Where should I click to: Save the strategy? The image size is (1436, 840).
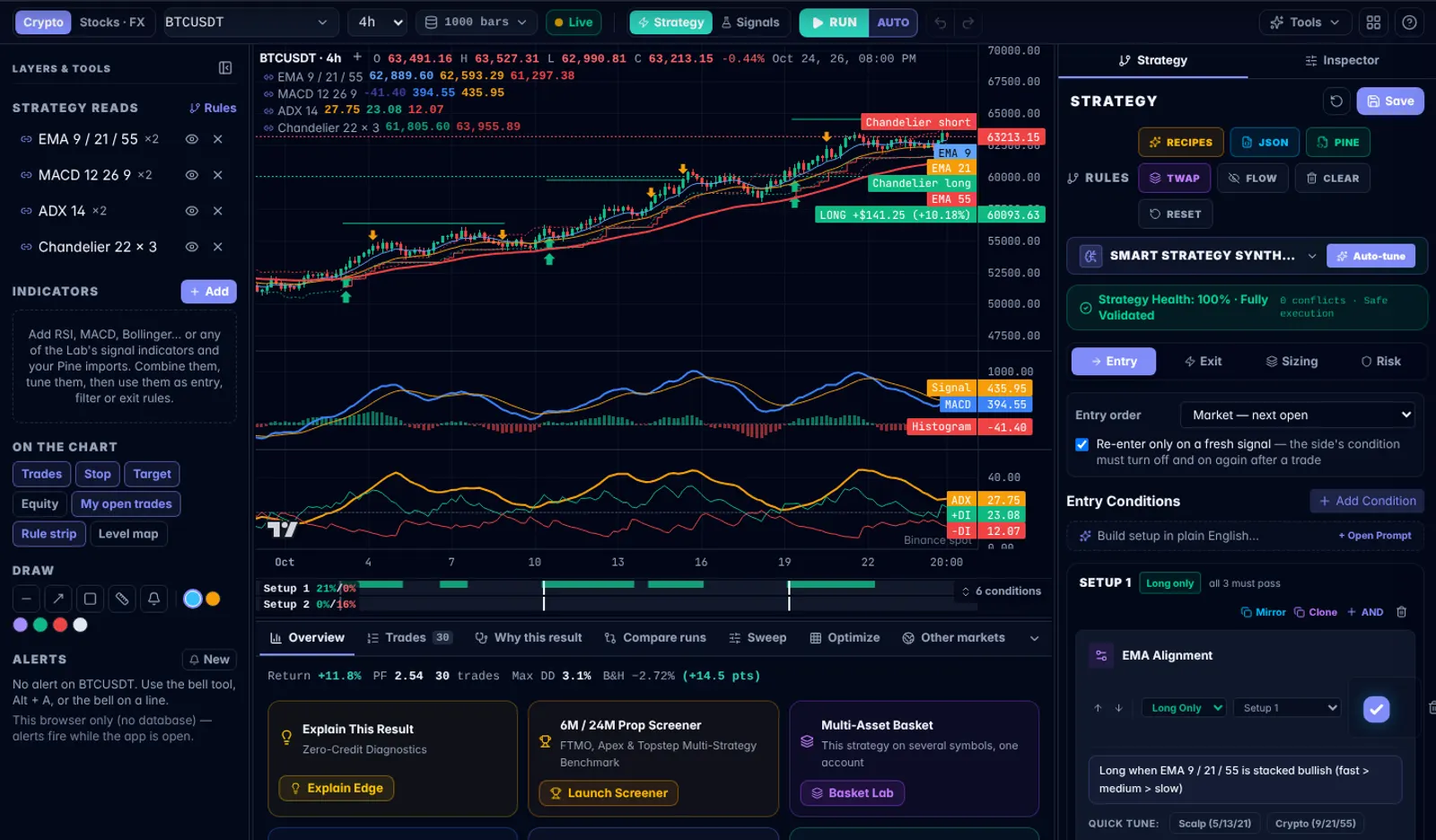coord(1390,101)
